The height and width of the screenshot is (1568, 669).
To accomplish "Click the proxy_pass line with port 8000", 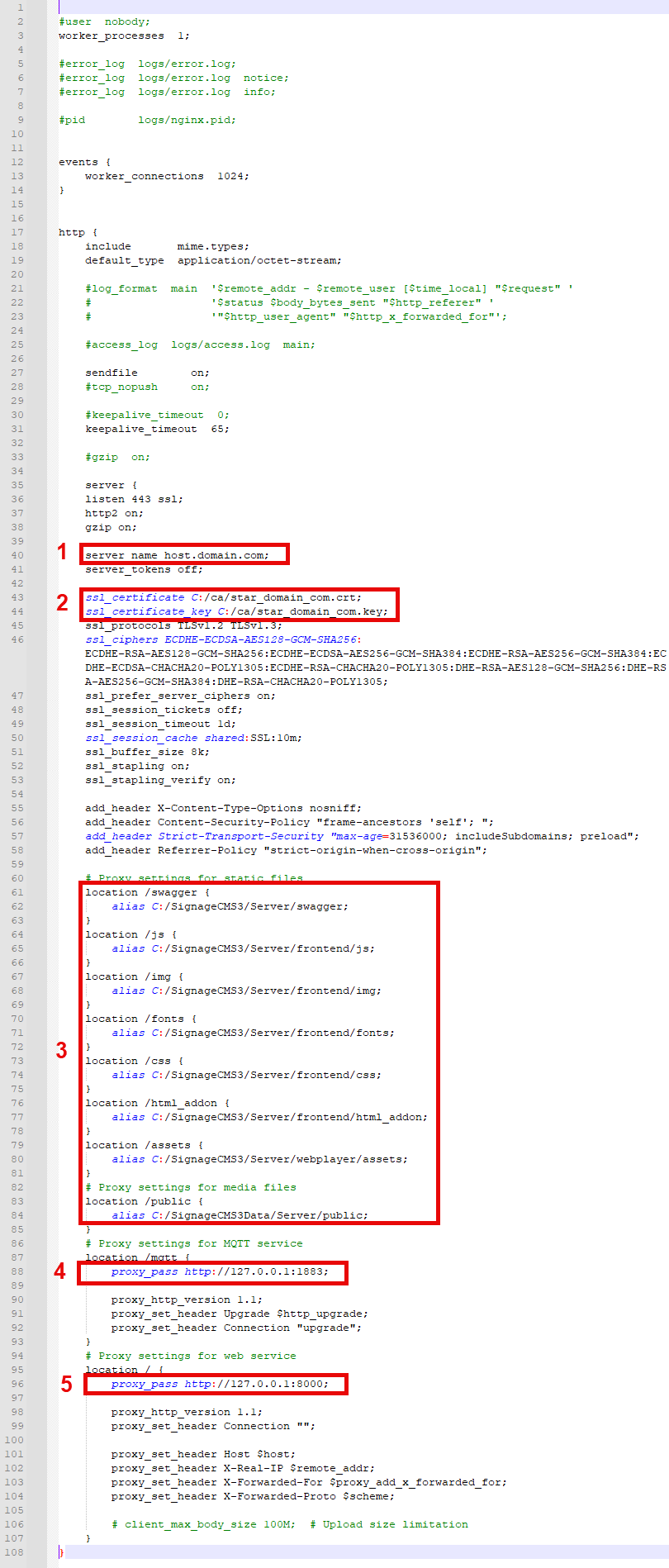I will coord(220,1384).
